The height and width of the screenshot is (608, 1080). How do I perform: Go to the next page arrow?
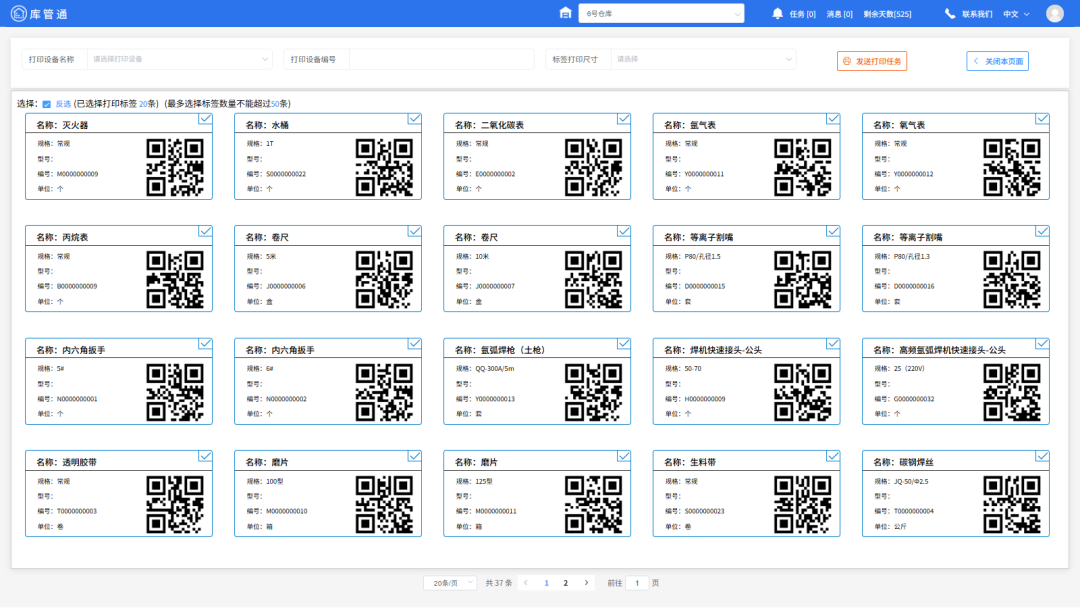[x=586, y=583]
